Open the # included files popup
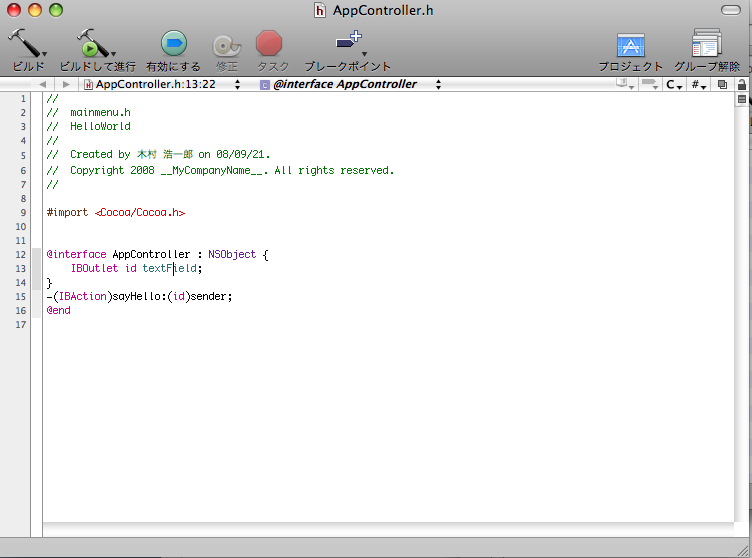 coord(699,84)
